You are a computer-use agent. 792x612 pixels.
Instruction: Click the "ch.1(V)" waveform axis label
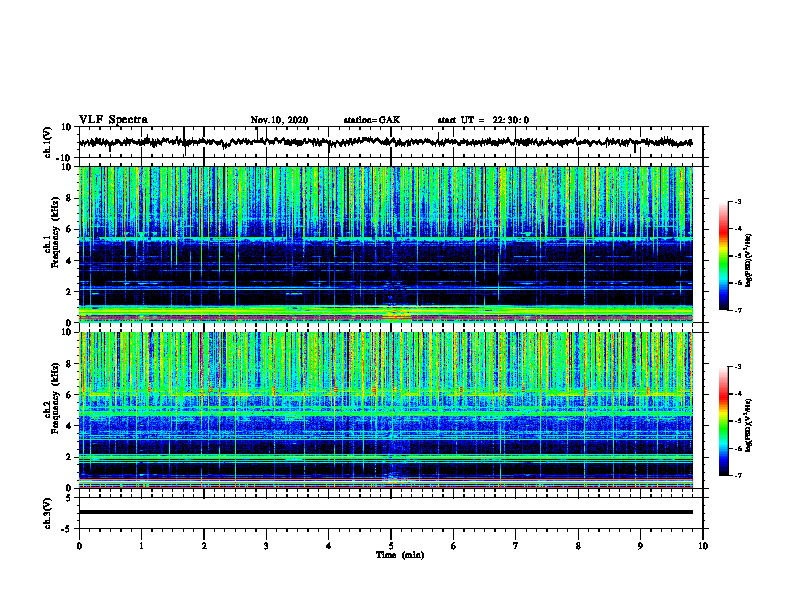(x=48, y=142)
